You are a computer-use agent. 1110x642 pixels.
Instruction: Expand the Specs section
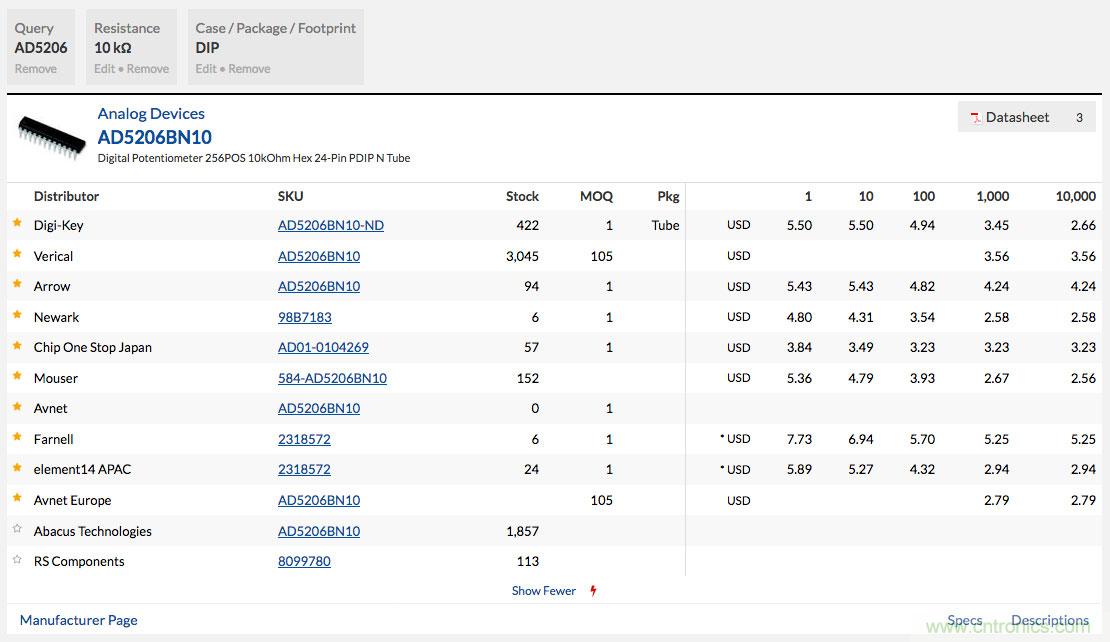pos(964,620)
